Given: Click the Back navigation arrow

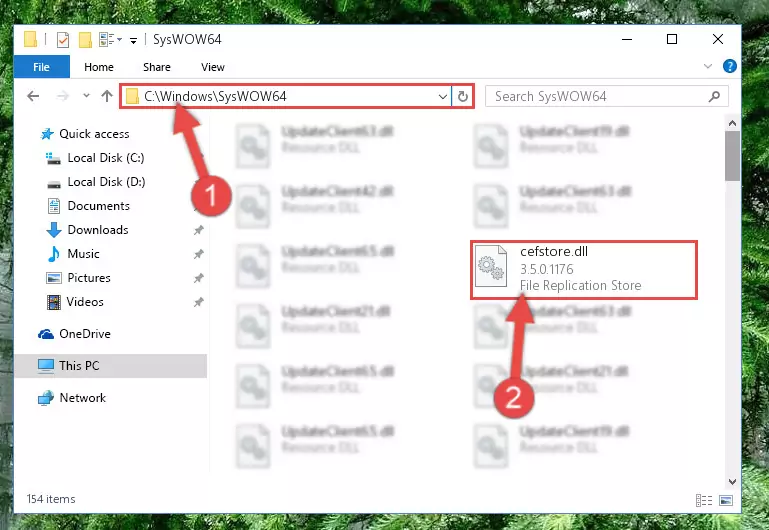Looking at the screenshot, I should pos(33,96).
